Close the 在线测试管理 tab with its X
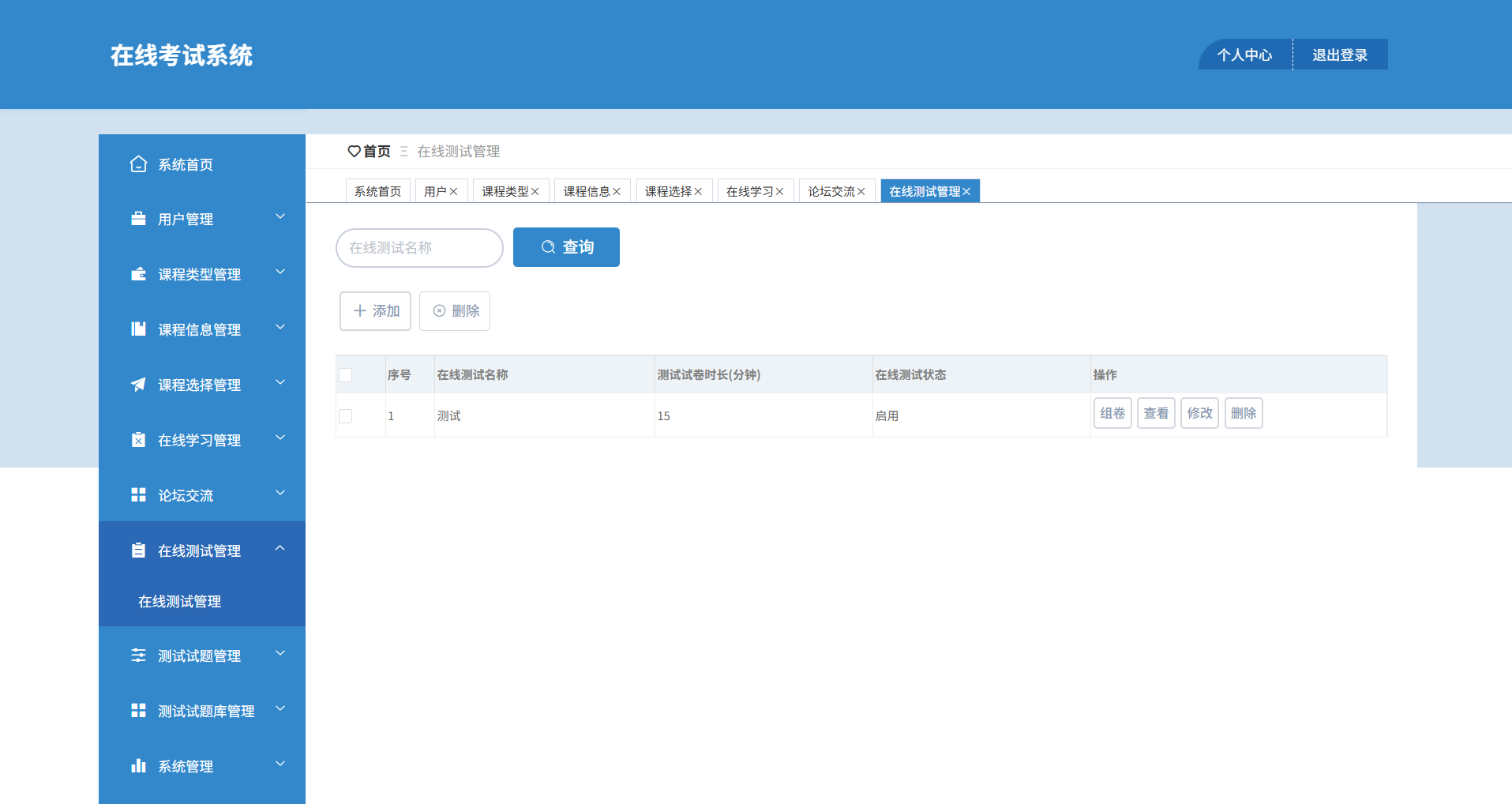Viewport: 1512px width, 804px height. (x=966, y=191)
